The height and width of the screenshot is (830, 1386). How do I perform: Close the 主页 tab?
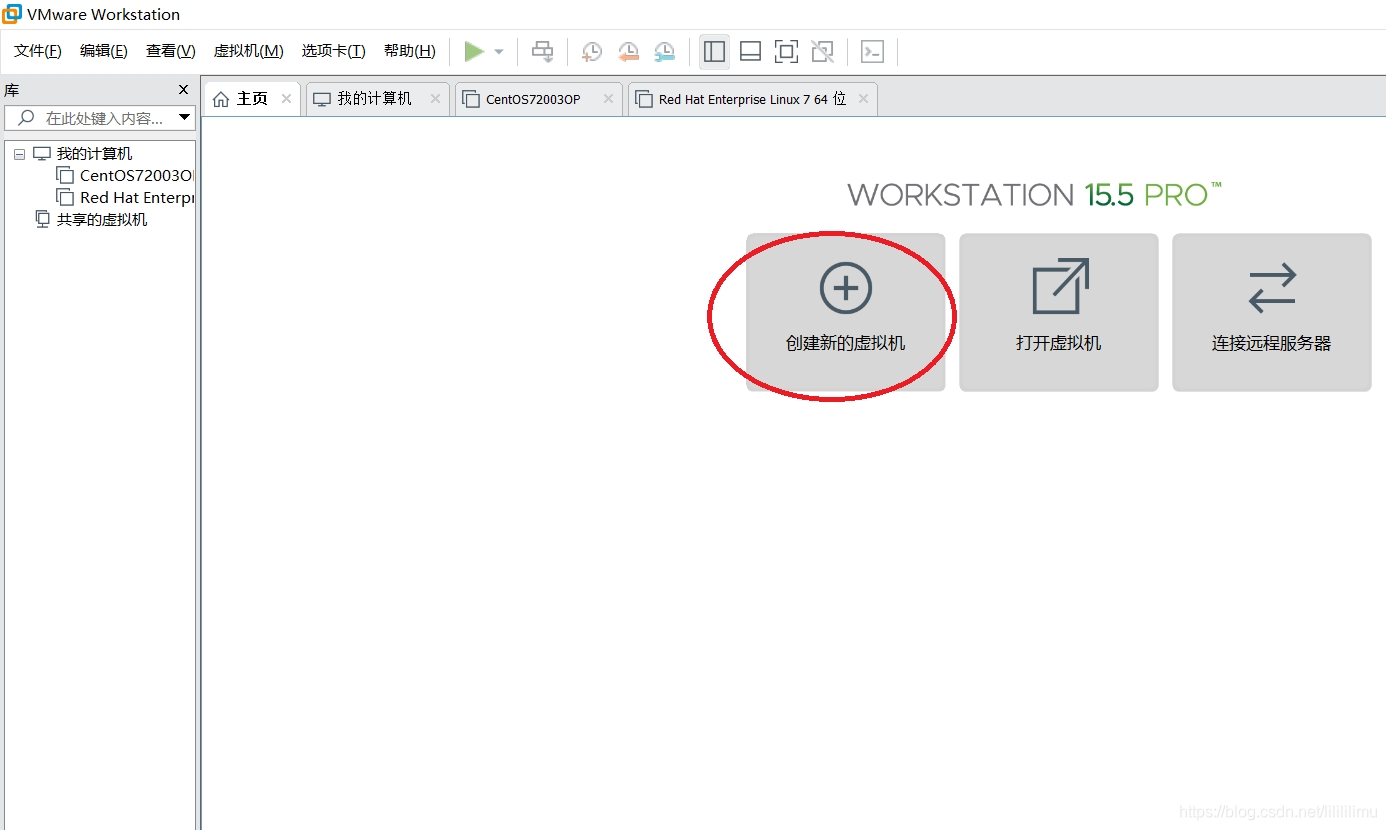pyautogui.click(x=287, y=99)
